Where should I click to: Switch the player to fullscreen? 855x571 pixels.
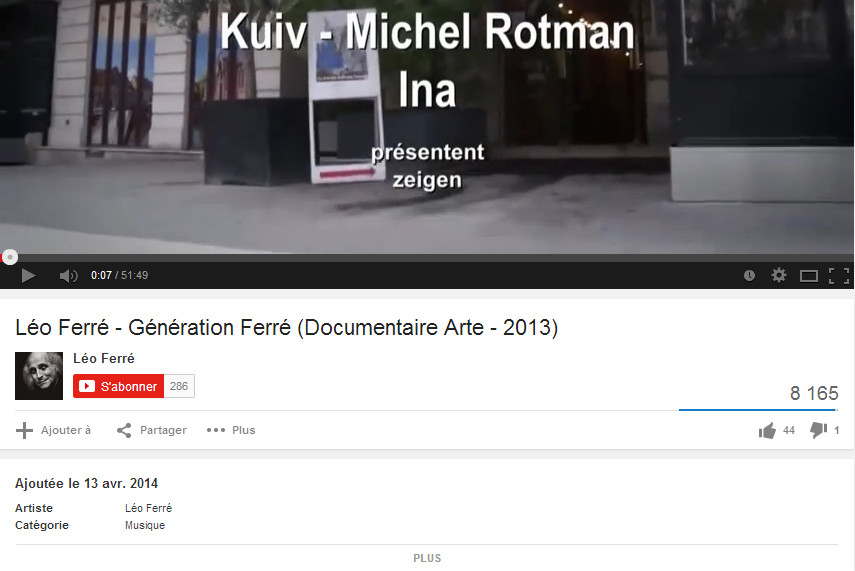[839, 276]
